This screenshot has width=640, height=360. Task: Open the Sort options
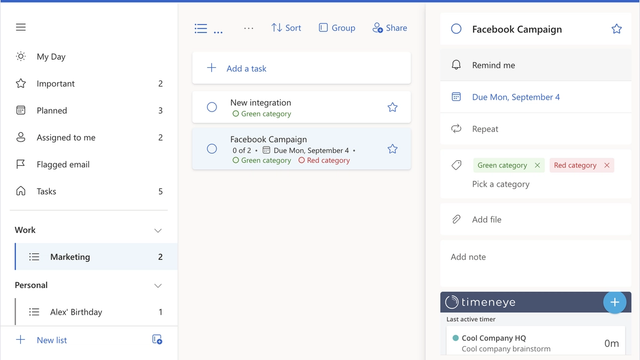pyautogui.click(x=286, y=28)
